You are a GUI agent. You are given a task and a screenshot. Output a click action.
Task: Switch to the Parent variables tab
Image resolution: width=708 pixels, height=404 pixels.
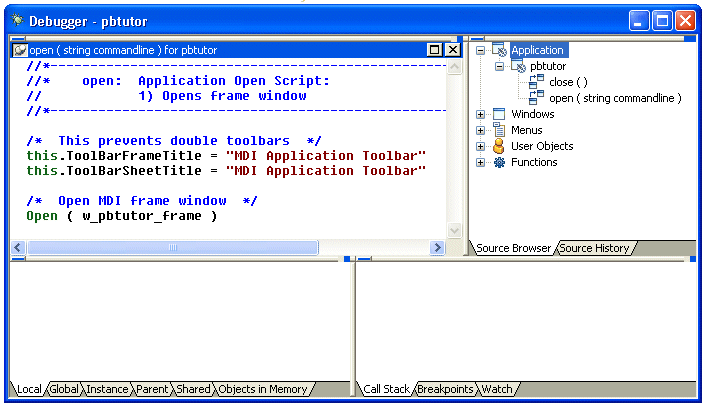pos(152,389)
